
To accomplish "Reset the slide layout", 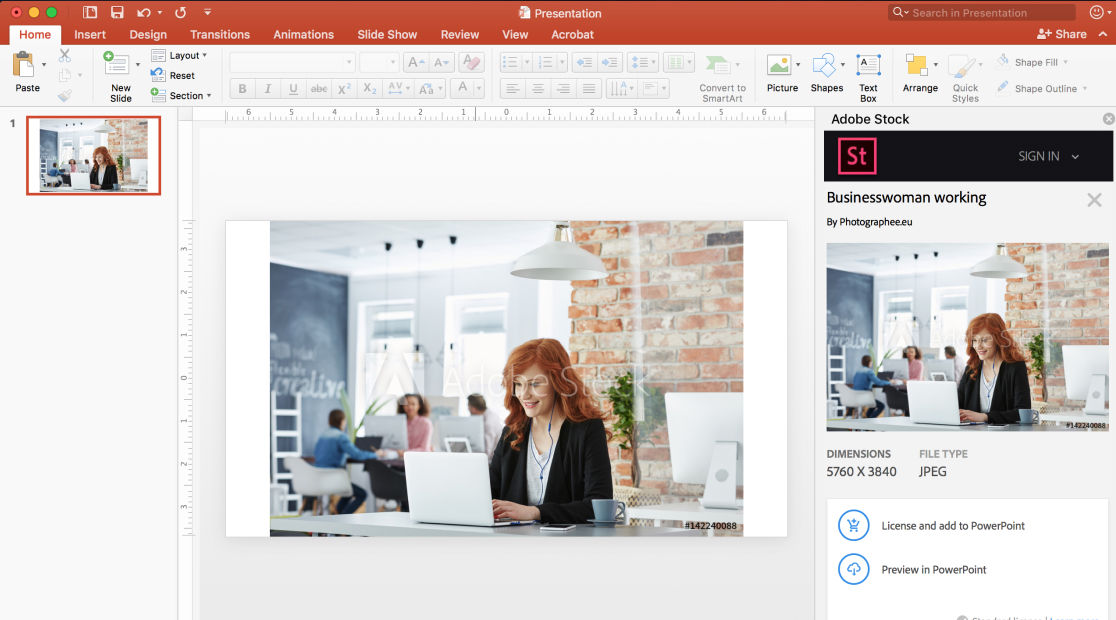I will click(173, 75).
